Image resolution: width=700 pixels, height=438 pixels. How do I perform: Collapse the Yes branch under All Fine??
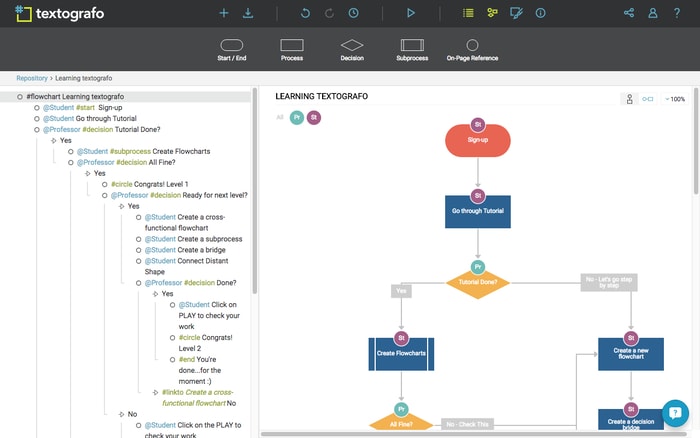point(88,173)
